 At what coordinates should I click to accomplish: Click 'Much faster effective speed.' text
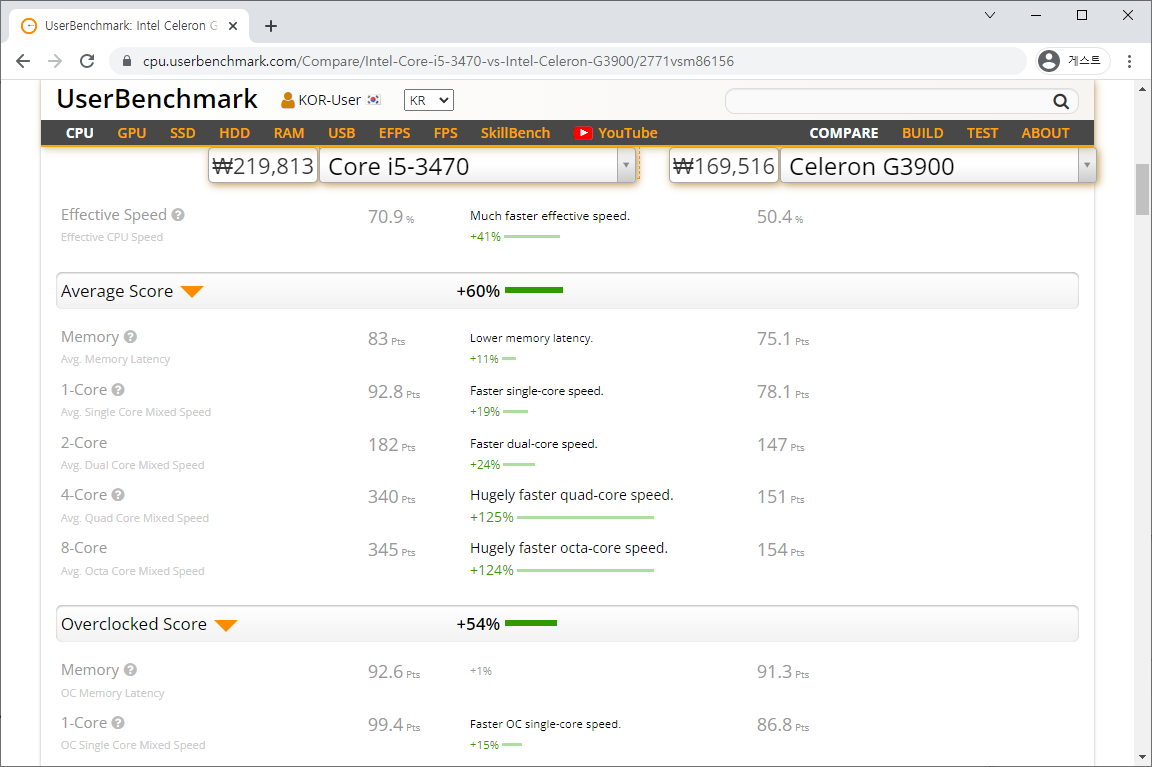coord(550,216)
